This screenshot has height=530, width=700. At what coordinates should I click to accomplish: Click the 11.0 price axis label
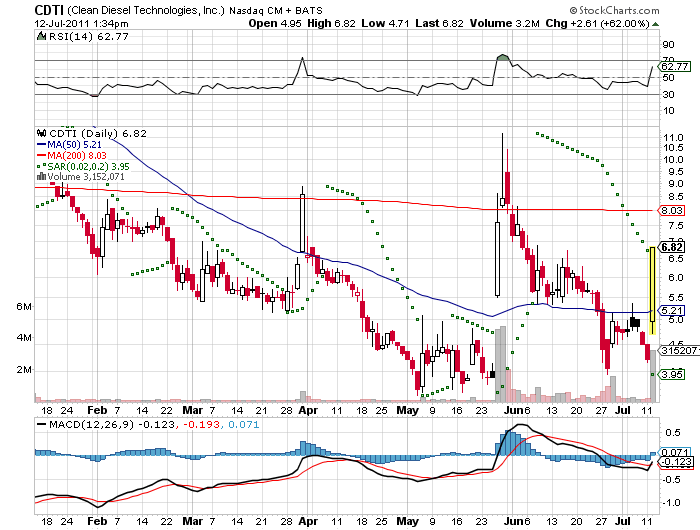point(673,138)
